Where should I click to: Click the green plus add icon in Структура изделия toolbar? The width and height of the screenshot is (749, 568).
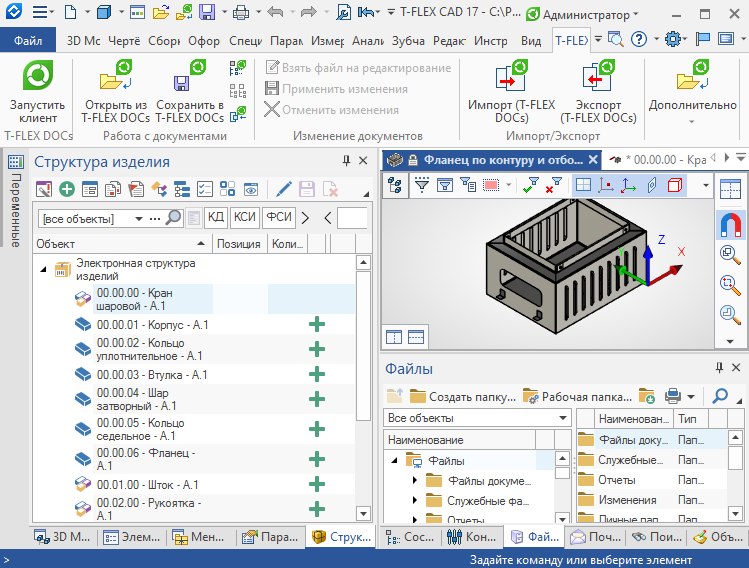(66, 188)
